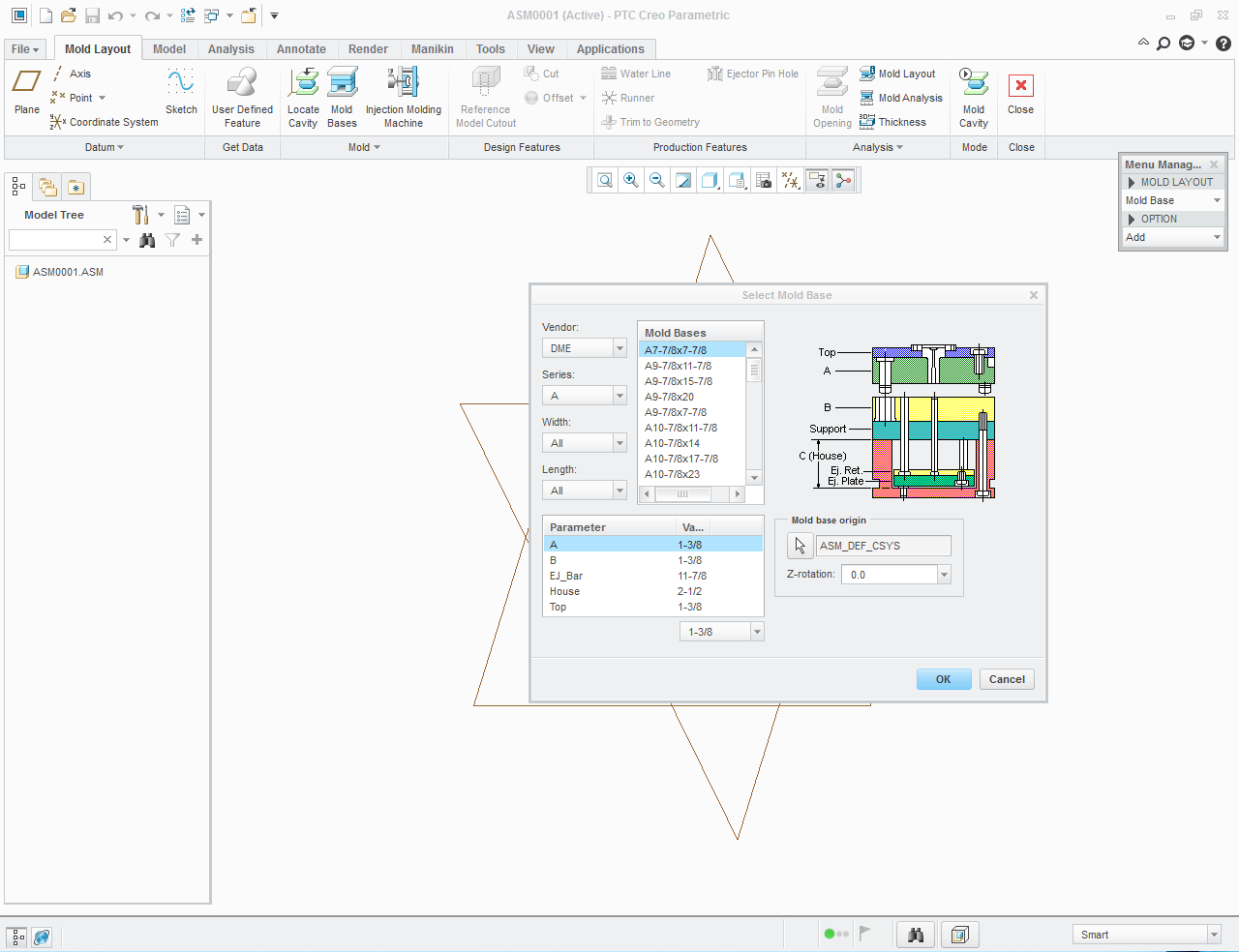This screenshot has width=1239, height=952.
Task: Click the Windows switcher icon
Action: (x=212, y=15)
